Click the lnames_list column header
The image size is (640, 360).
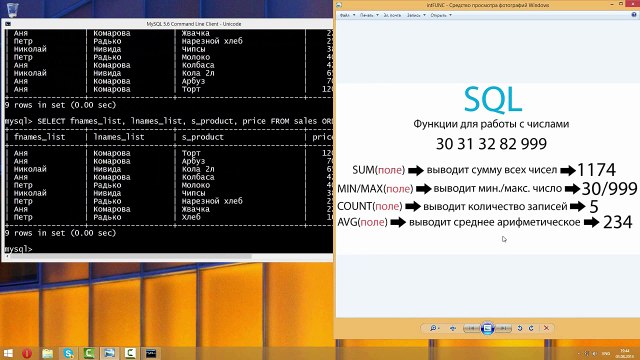tap(119, 137)
